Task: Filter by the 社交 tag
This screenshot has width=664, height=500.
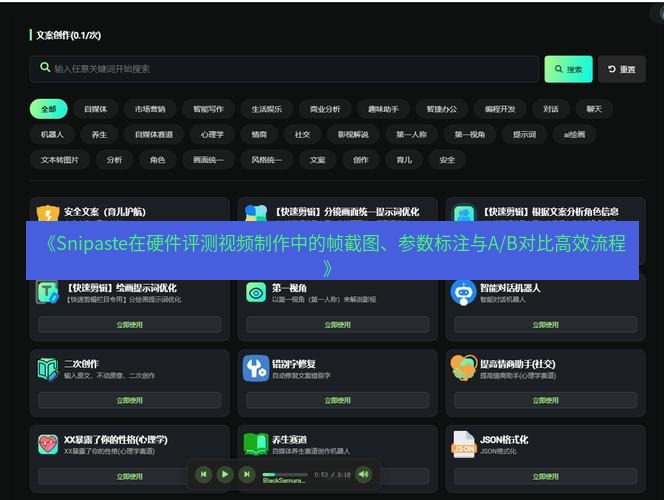Action: coord(302,134)
